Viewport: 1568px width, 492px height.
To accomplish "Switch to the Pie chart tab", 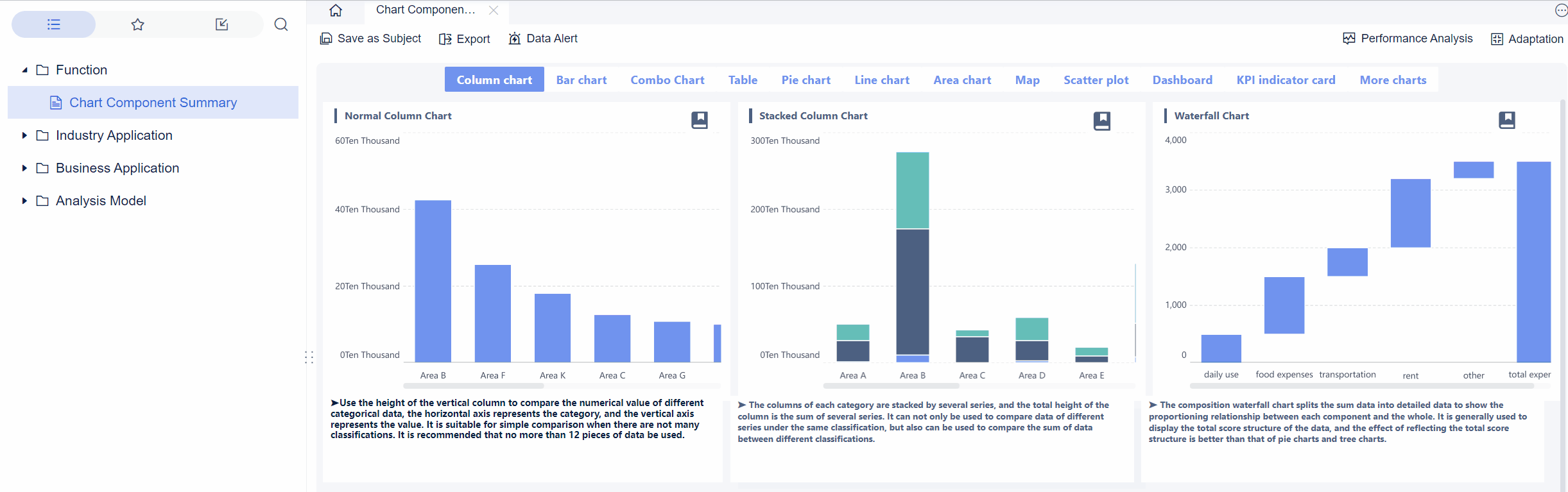I will tap(806, 80).
